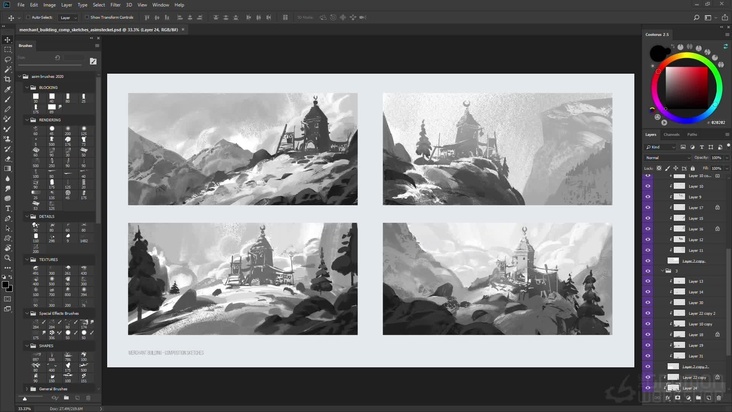Image resolution: width=732 pixels, height=412 pixels.
Task: Click the red saturation square in Coolorus
Action: click(687, 87)
